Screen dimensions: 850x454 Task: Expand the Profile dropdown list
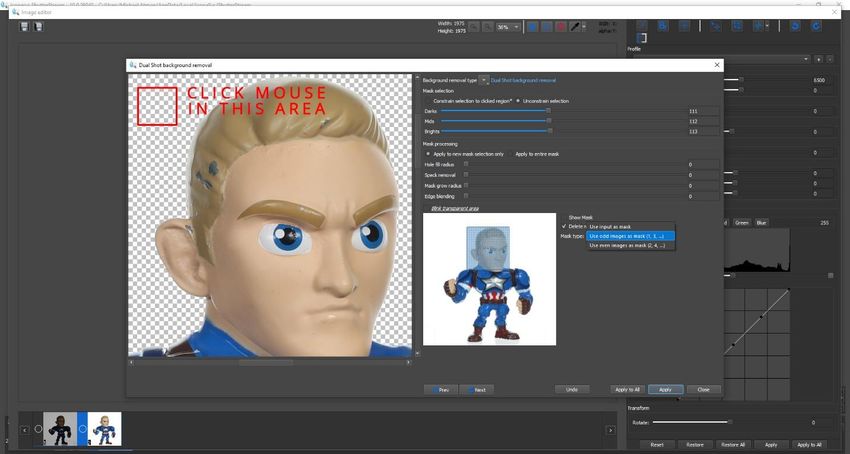(806, 59)
